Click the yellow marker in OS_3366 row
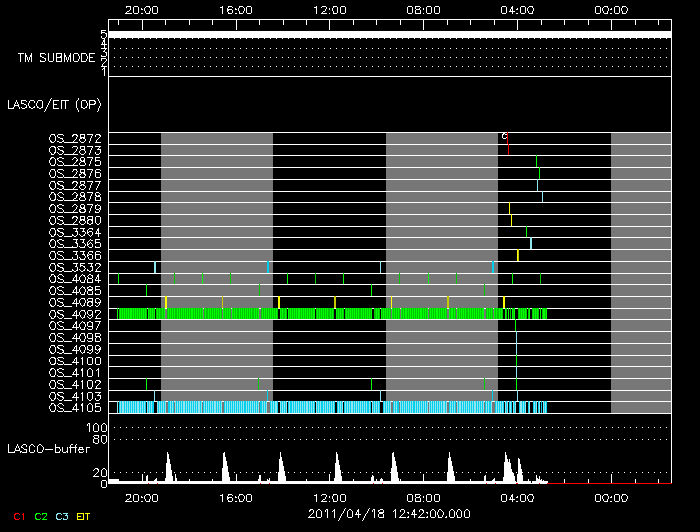 tap(518, 255)
